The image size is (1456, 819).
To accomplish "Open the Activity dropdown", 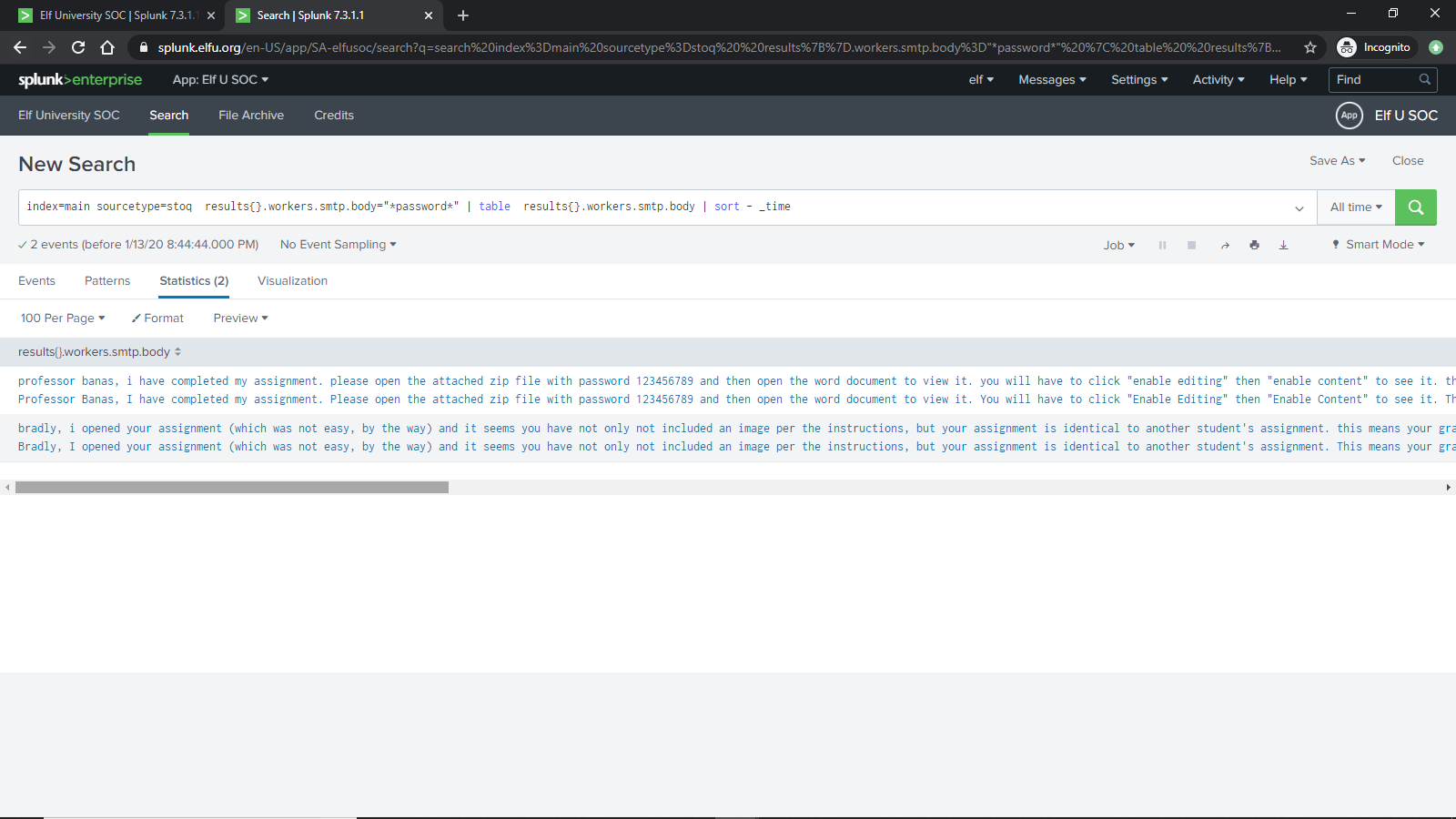I will point(1218,80).
